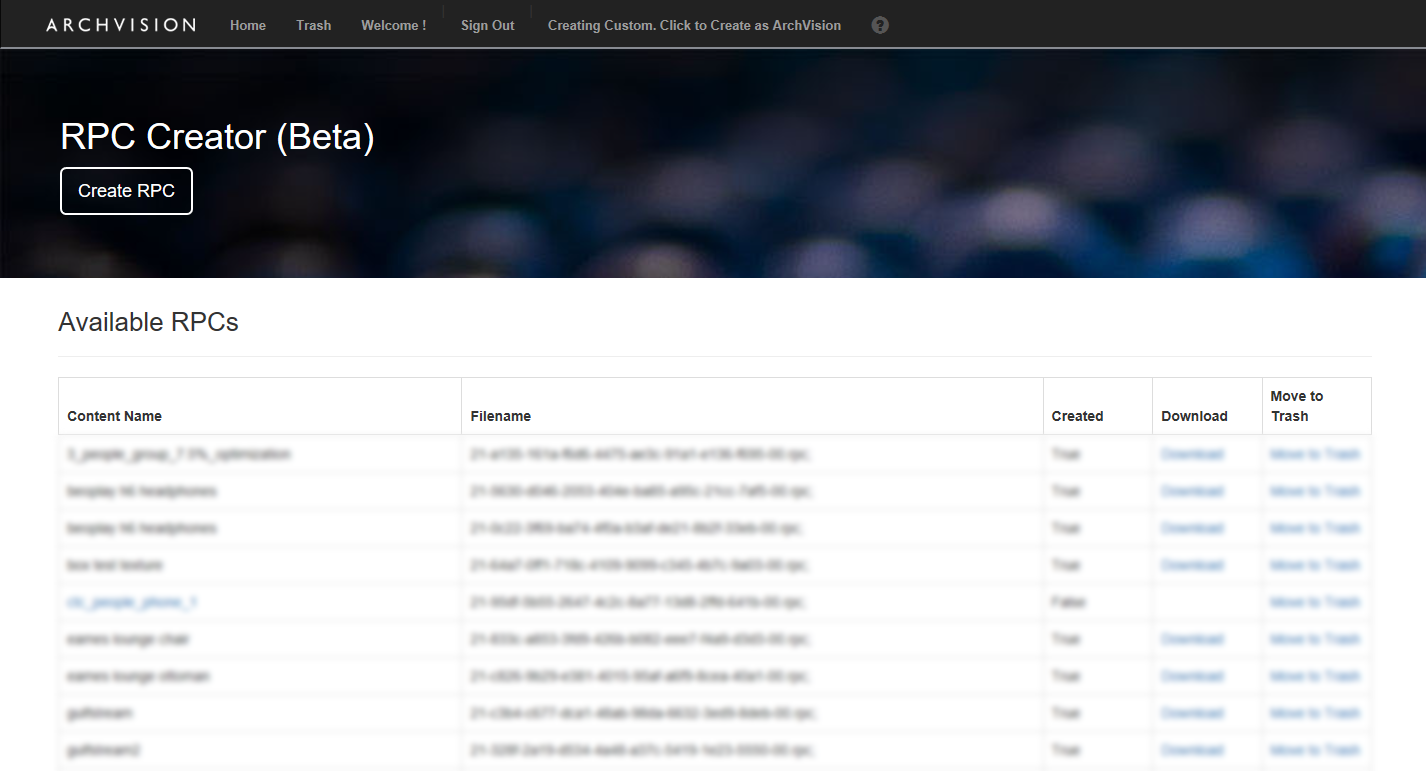Download the eames lounge ottoman RPC

[x=1192, y=676]
